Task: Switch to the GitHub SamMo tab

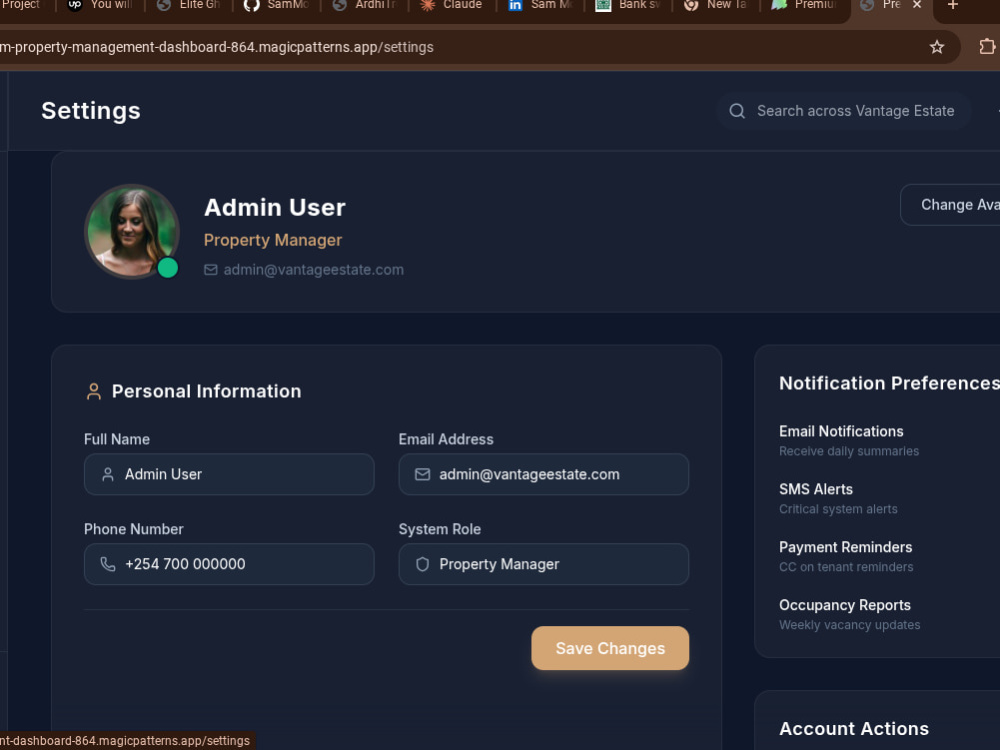Action: 277,5
